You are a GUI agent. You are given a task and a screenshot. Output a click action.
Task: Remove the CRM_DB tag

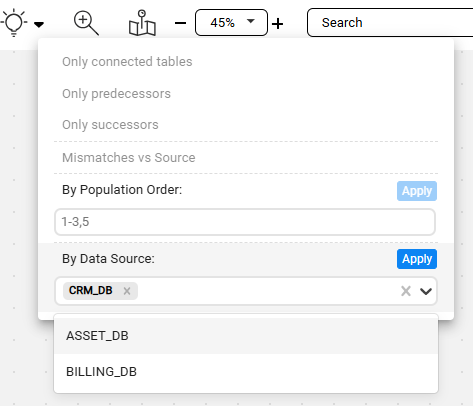coord(127,291)
